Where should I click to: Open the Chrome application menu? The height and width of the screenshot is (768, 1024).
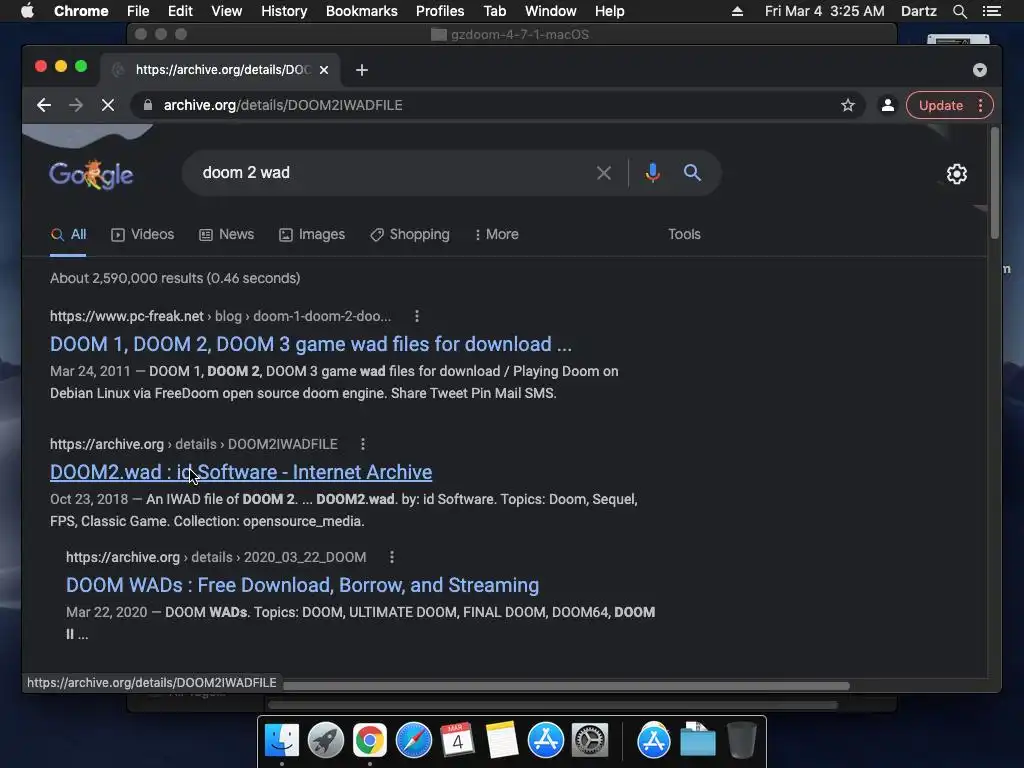point(81,11)
